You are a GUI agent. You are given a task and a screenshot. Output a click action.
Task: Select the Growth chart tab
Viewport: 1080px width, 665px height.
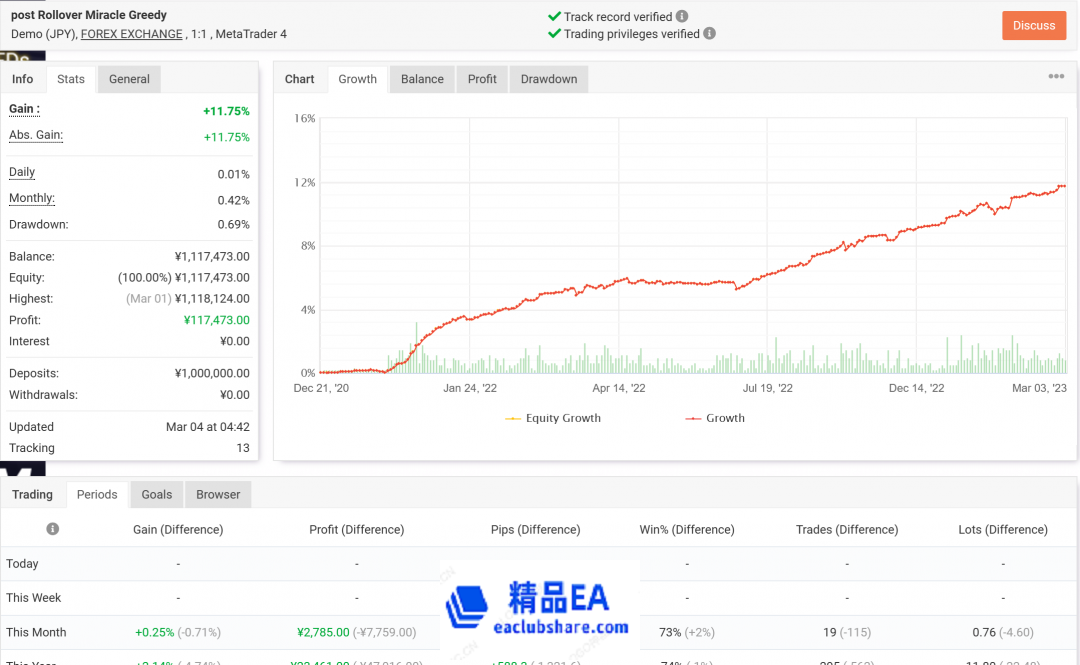[357, 79]
